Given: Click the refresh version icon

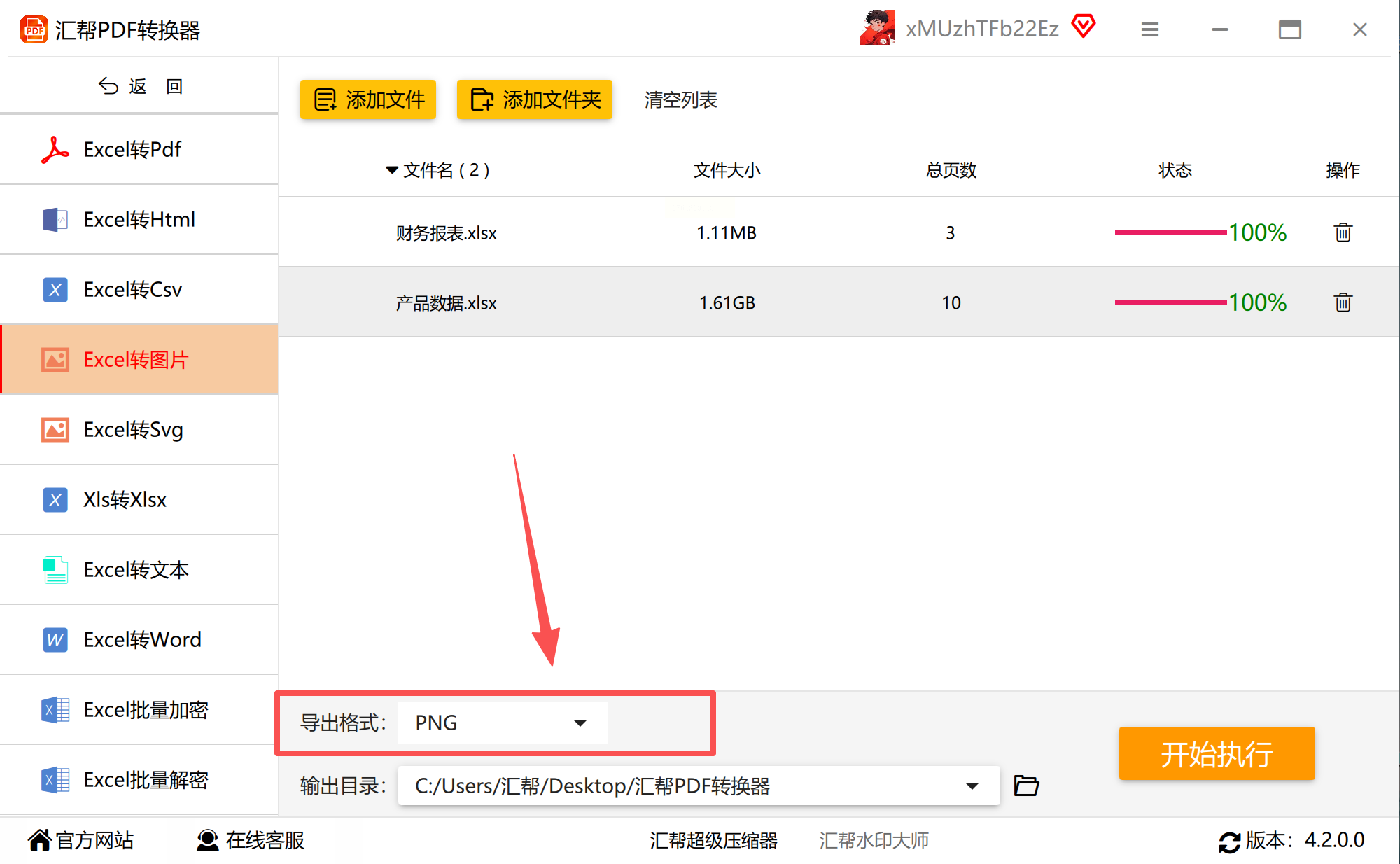Looking at the screenshot, I should pos(1229,842).
